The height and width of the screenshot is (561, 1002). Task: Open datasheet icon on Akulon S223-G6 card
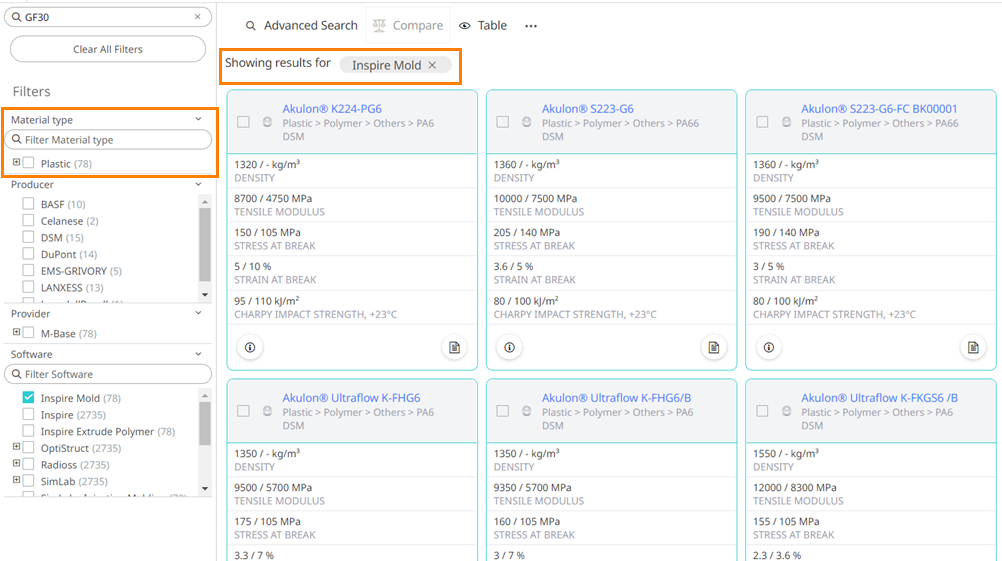(x=713, y=348)
